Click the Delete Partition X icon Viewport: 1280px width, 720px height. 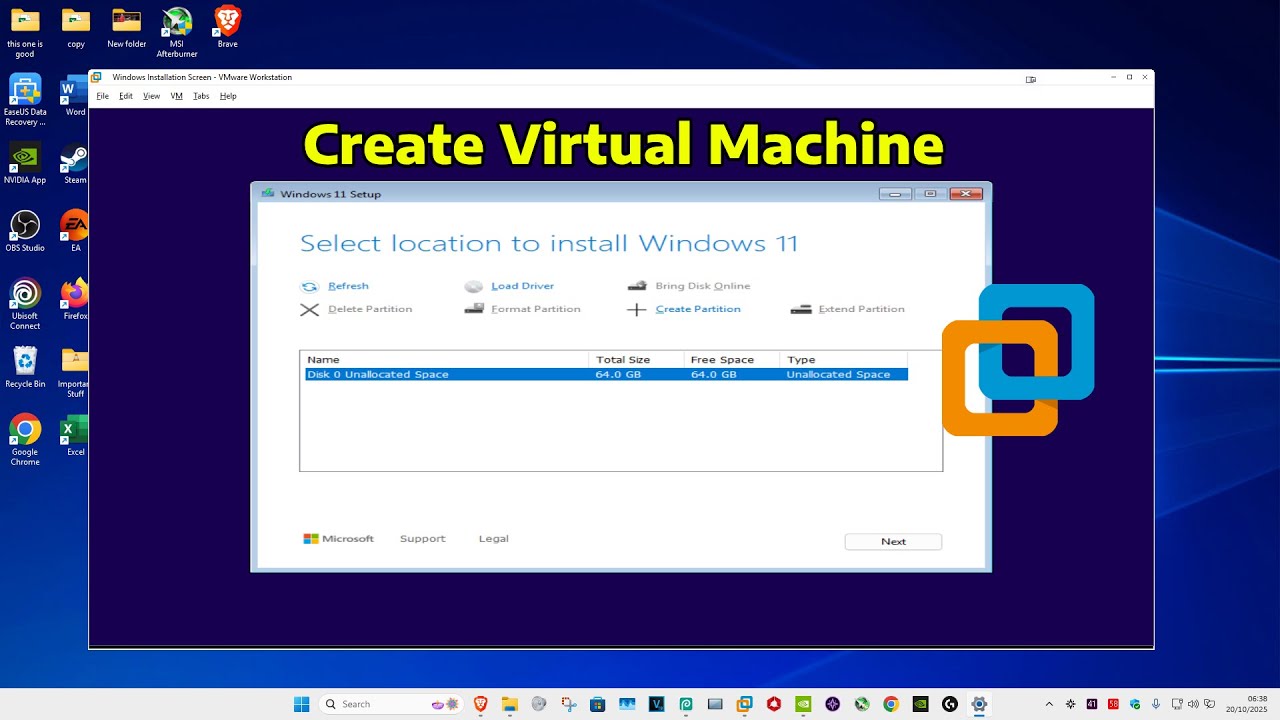(x=310, y=310)
